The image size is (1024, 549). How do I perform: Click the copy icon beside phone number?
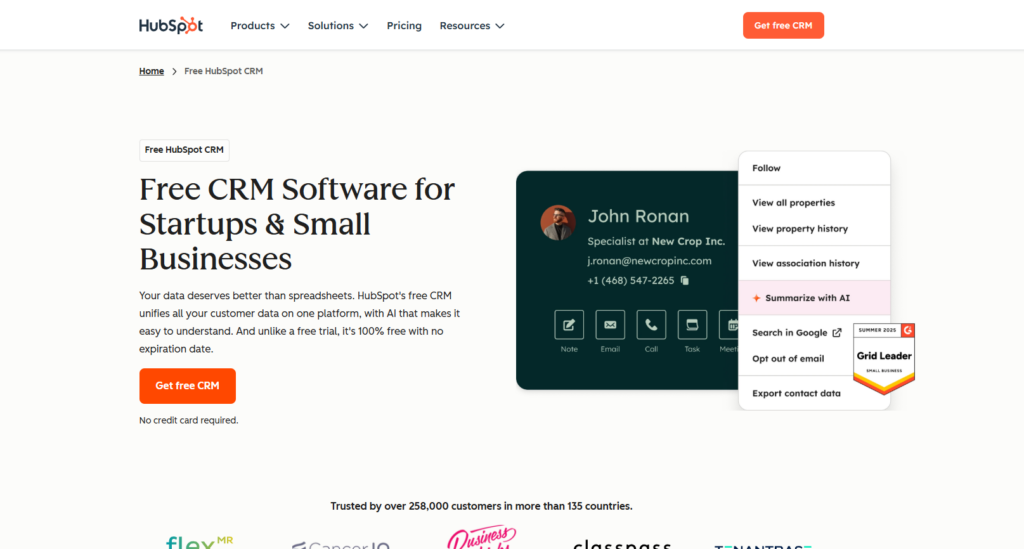point(685,281)
